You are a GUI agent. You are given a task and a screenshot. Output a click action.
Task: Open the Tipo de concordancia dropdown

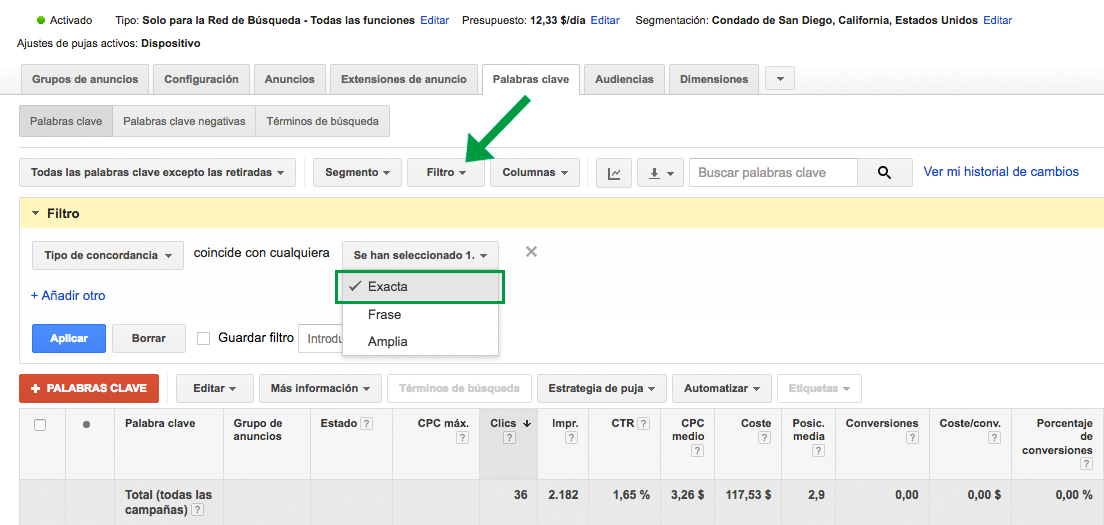click(108, 255)
